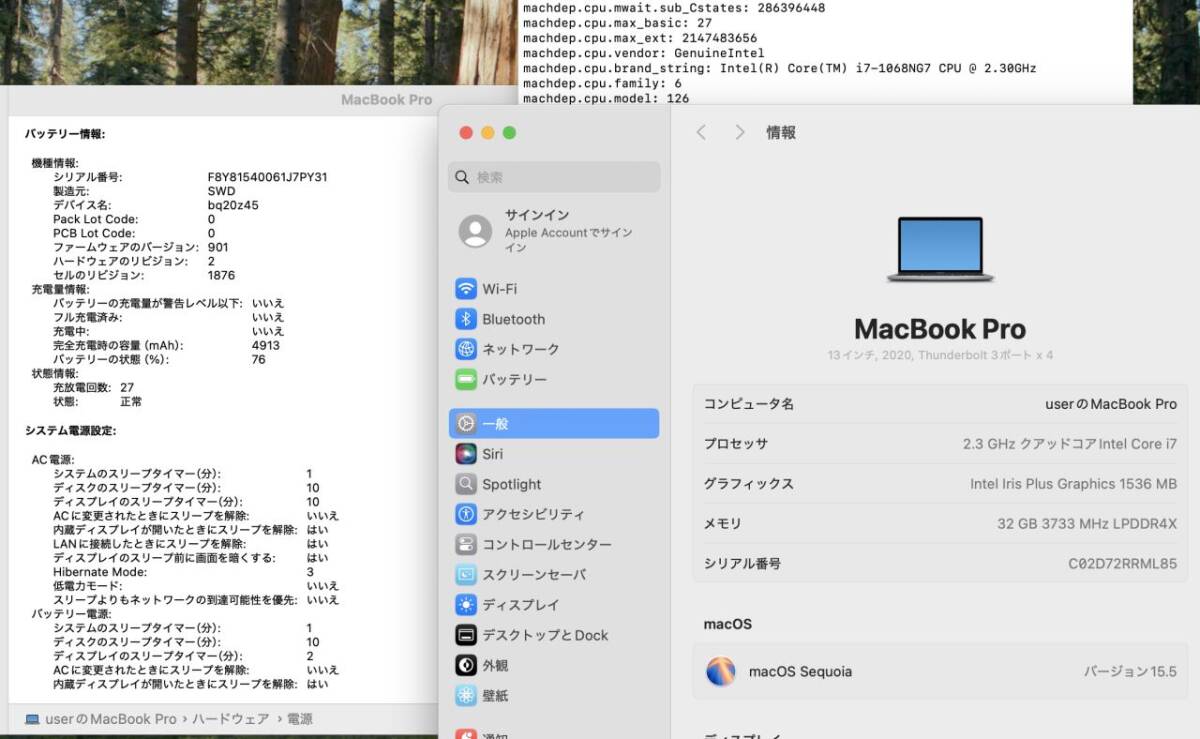The image size is (1200, 739).
Task: Click the macOS Sequoia icon
Action: click(720, 671)
